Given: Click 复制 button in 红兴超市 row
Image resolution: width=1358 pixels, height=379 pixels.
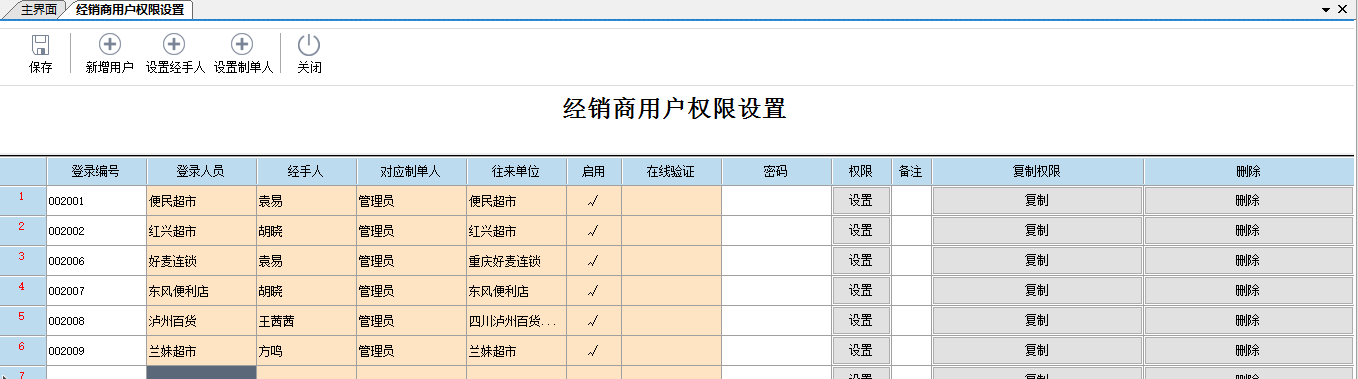Looking at the screenshot, I should 1037,231.
